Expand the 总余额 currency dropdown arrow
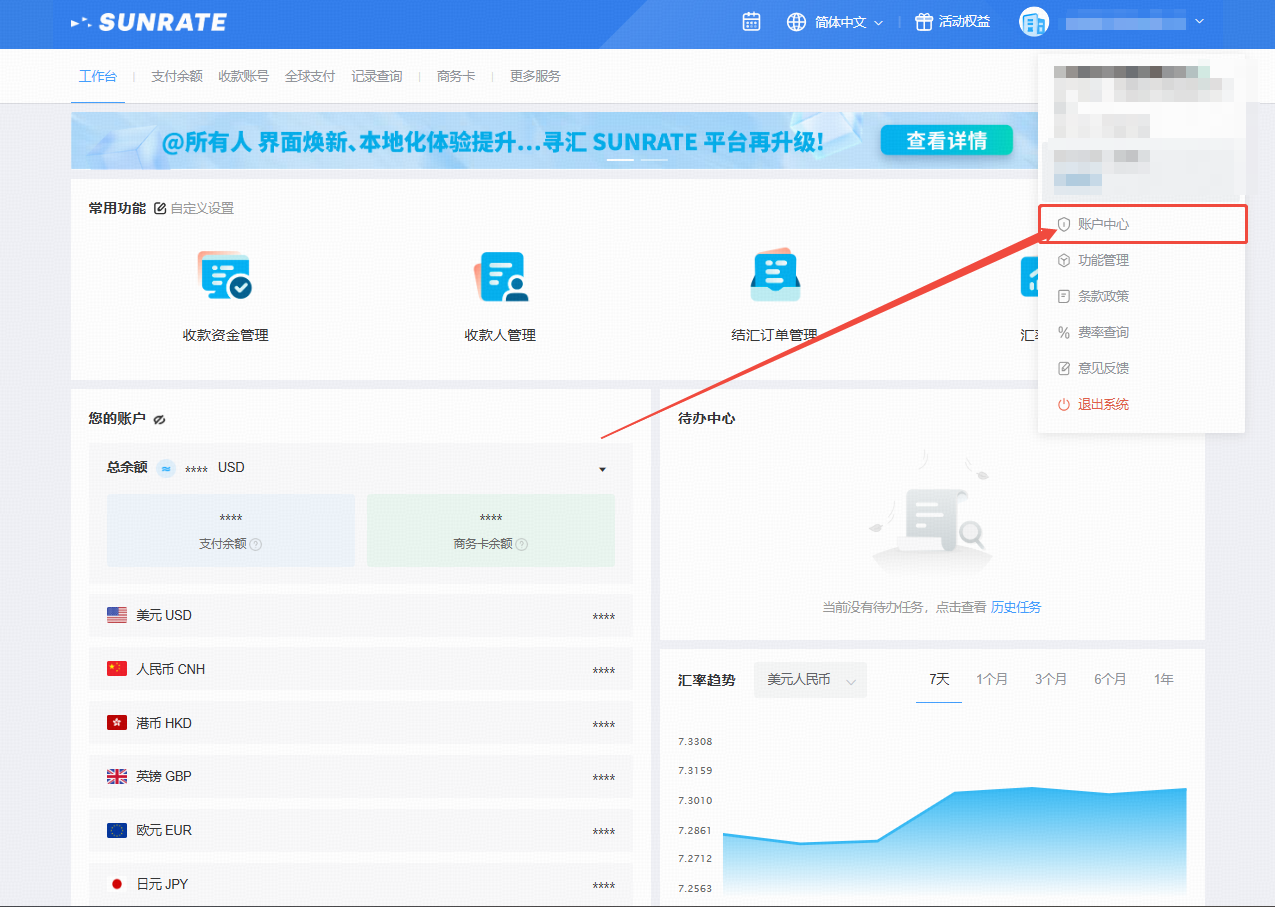This screenshot has height=907, width=1275. tap(602, 469)
